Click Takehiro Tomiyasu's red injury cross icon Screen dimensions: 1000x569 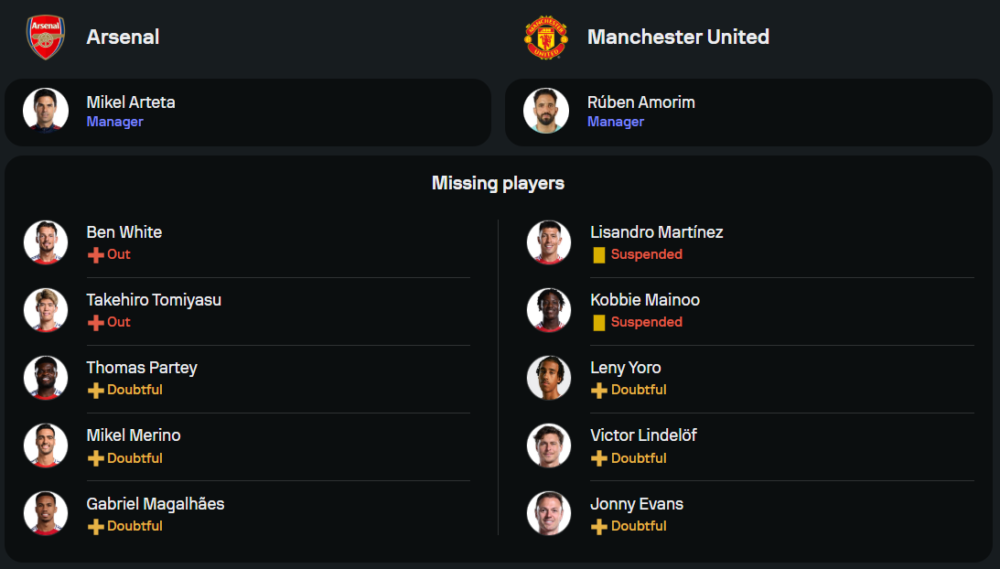(96, 323)
